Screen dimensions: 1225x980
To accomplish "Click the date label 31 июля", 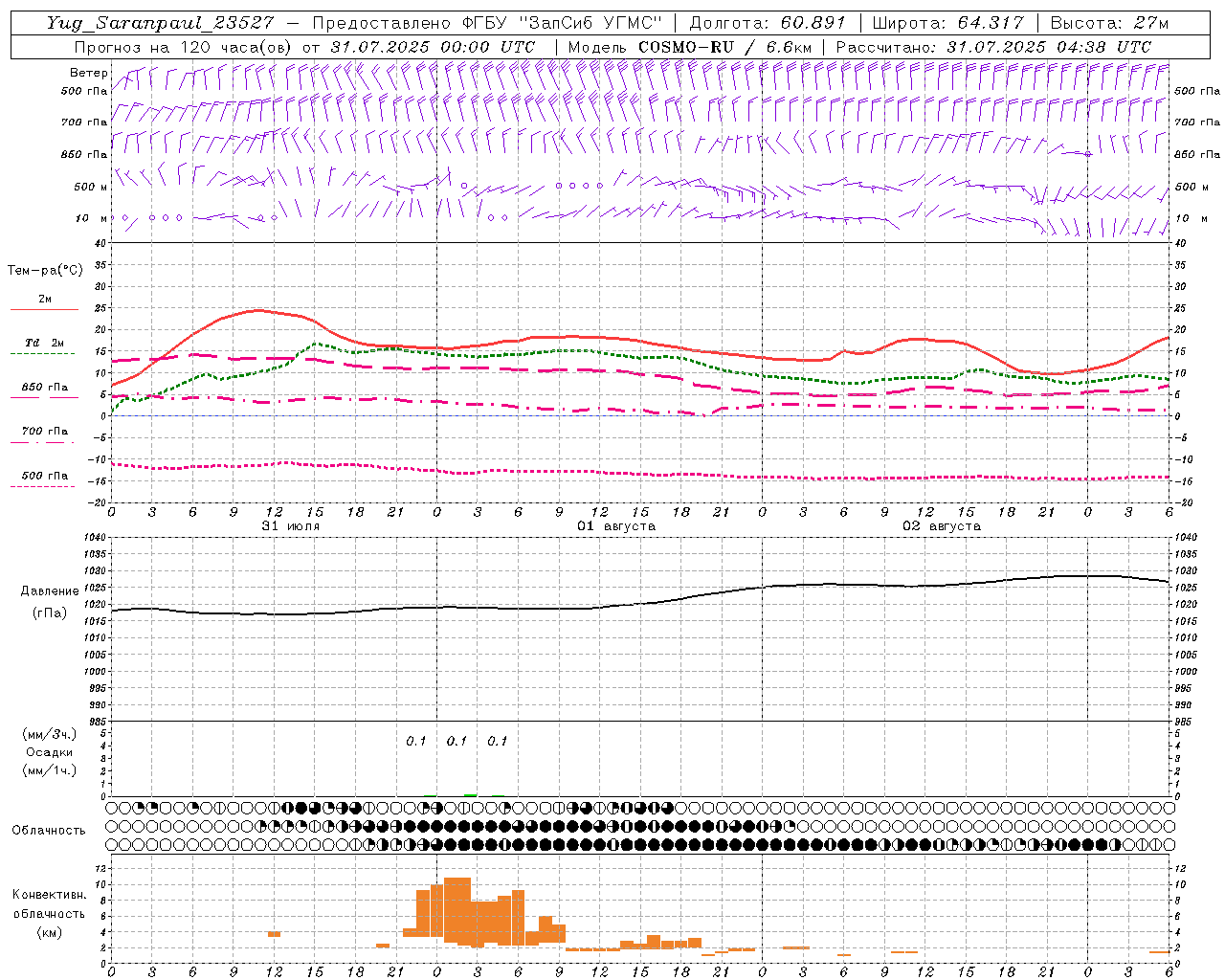I will [291, 526].
